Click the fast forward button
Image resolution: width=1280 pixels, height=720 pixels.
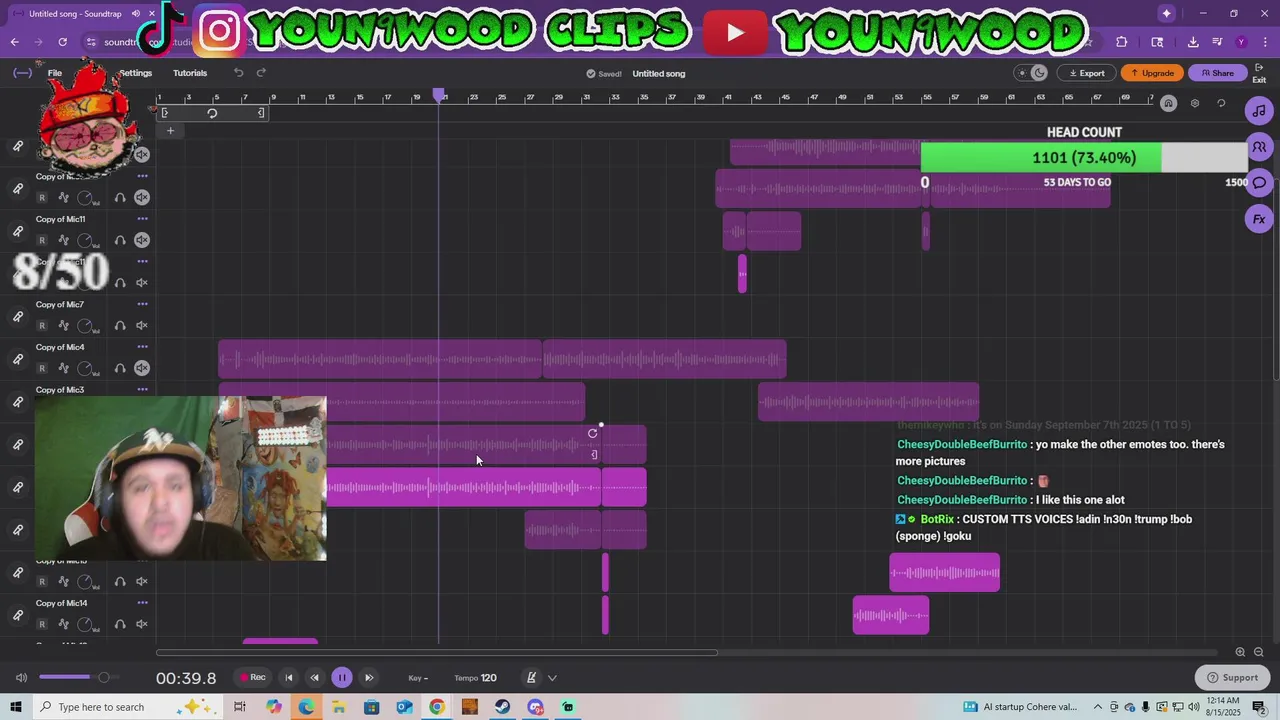click(x=369, y=678)
